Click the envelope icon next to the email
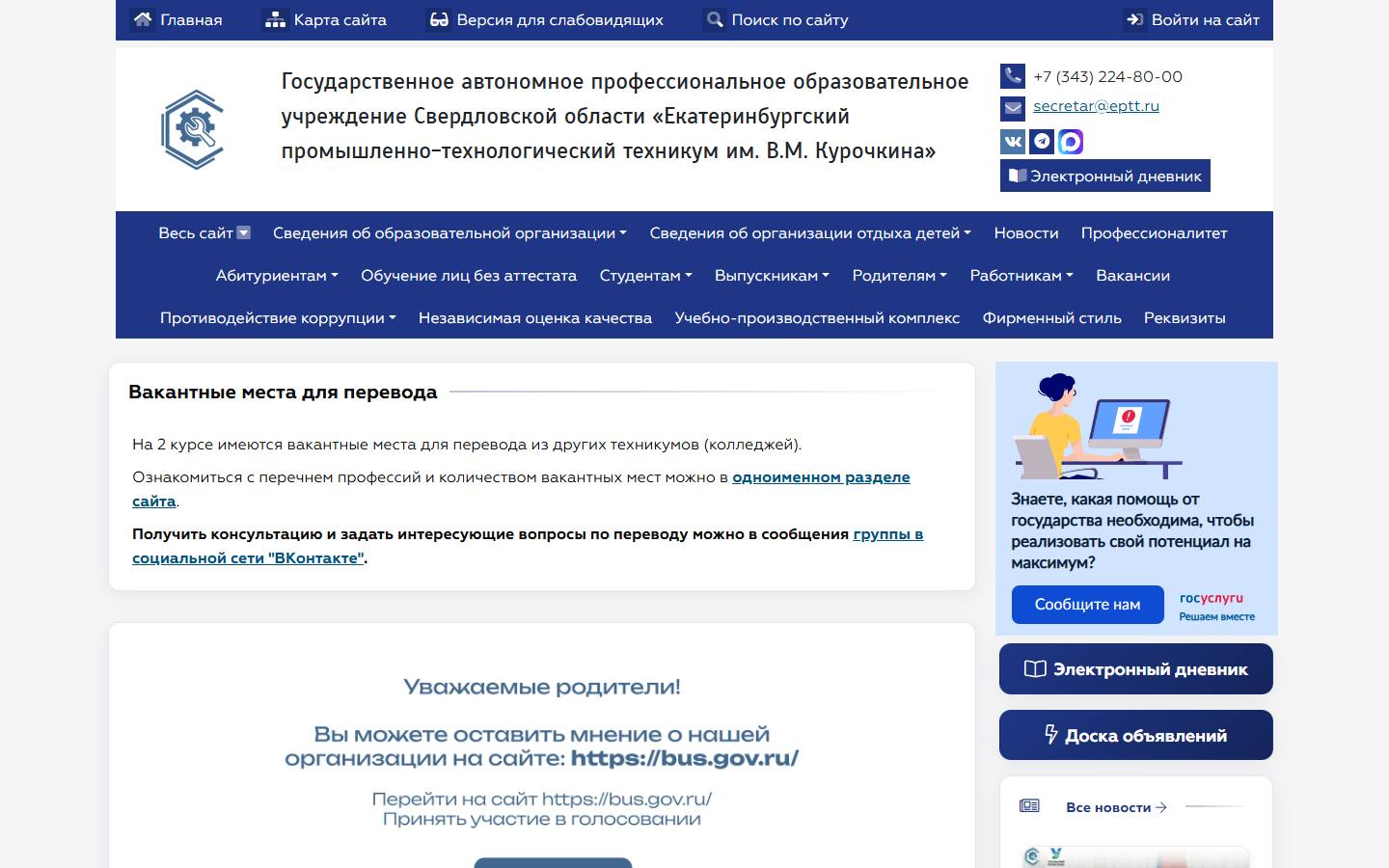Screen dimensions: 1389x868 pos(1013,108)
